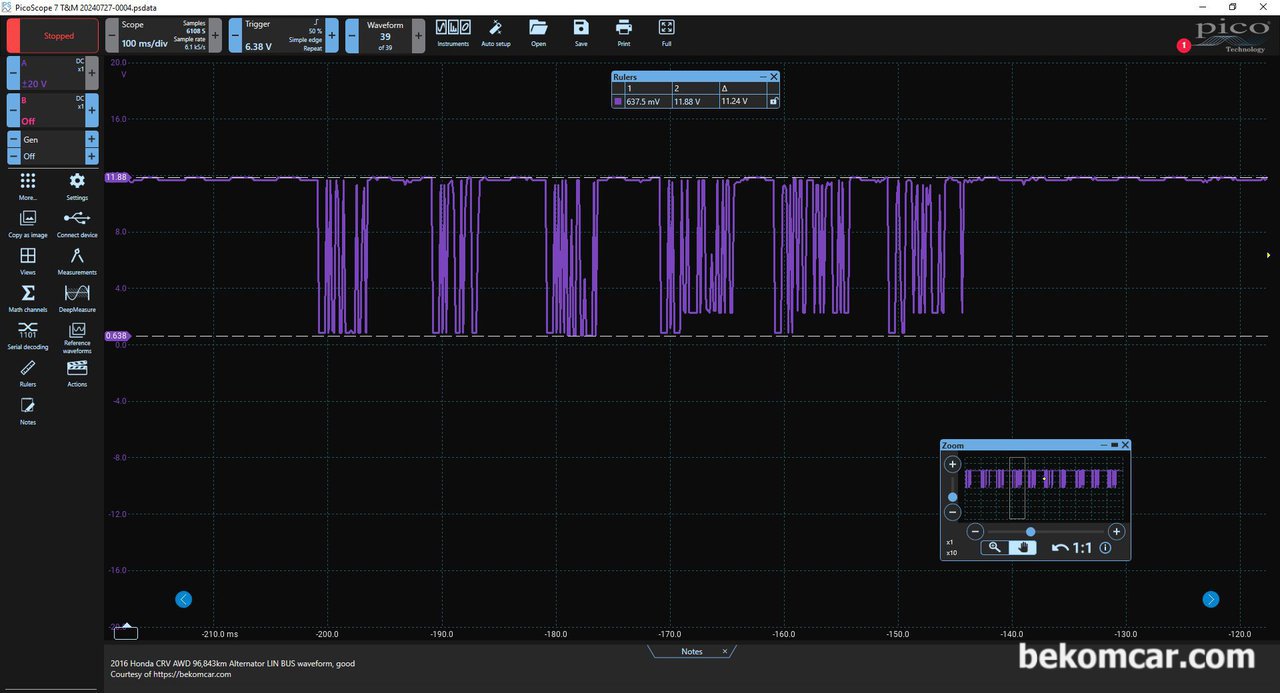Pan waveform right with blue arrow
Image resolution: width=1280 pixels, height=693 pixels.
click(x=1211, y=599)
